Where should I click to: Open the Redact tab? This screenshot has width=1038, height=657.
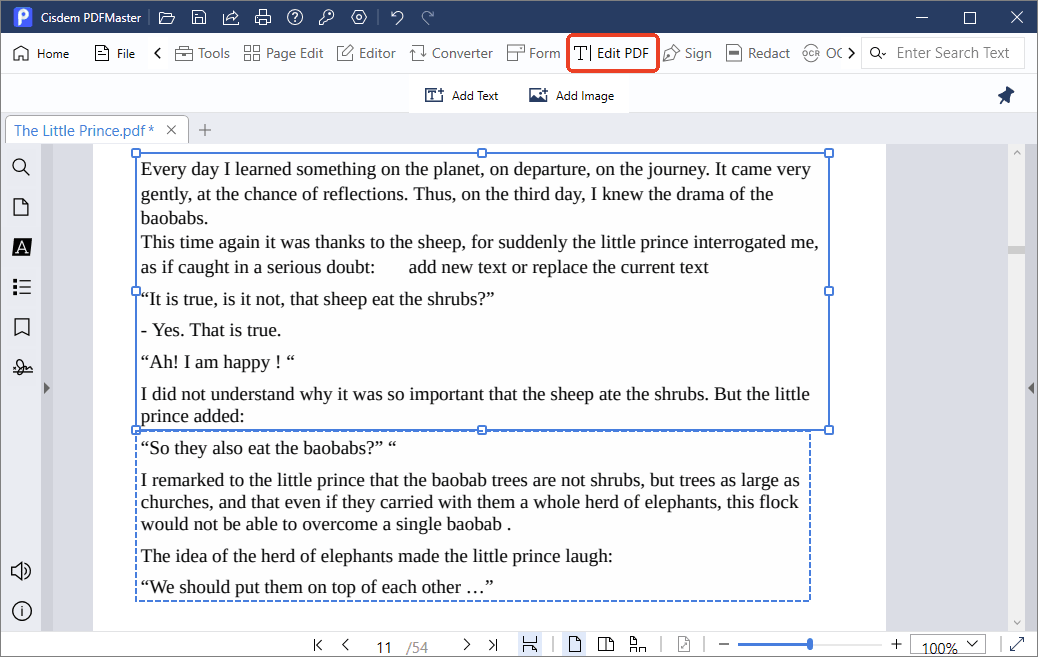(758, 54)
